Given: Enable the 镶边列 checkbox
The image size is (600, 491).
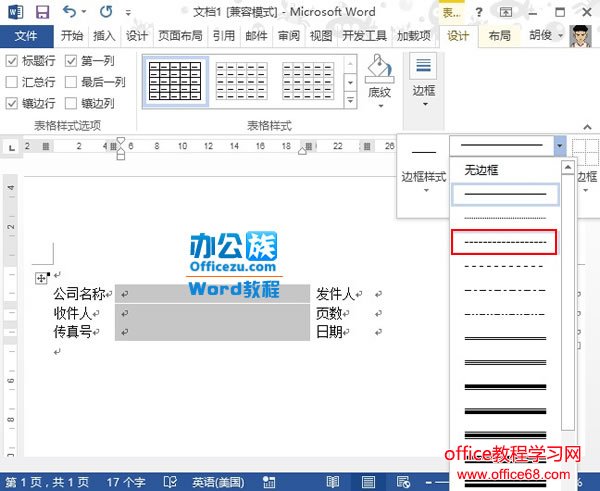Looking at the screenshot, I should (71, 103).
